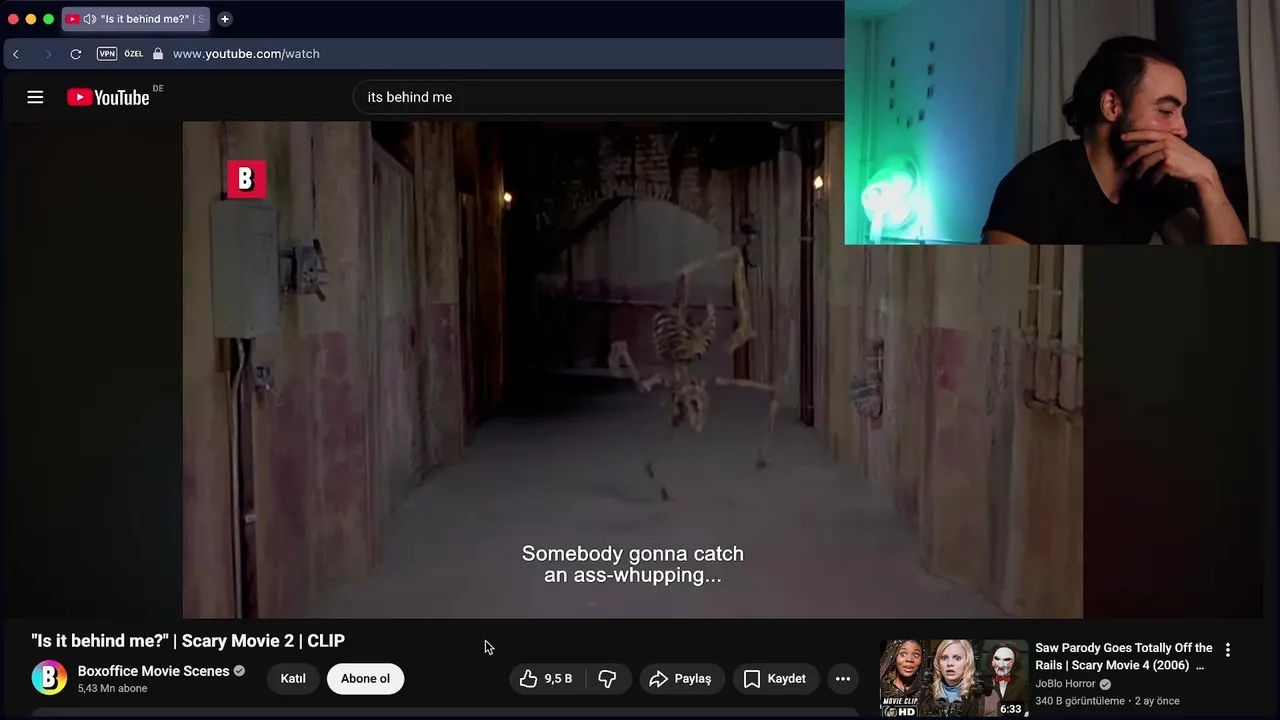
Task: Open options menu for Saw Parody video
Action: (1228, 650)
